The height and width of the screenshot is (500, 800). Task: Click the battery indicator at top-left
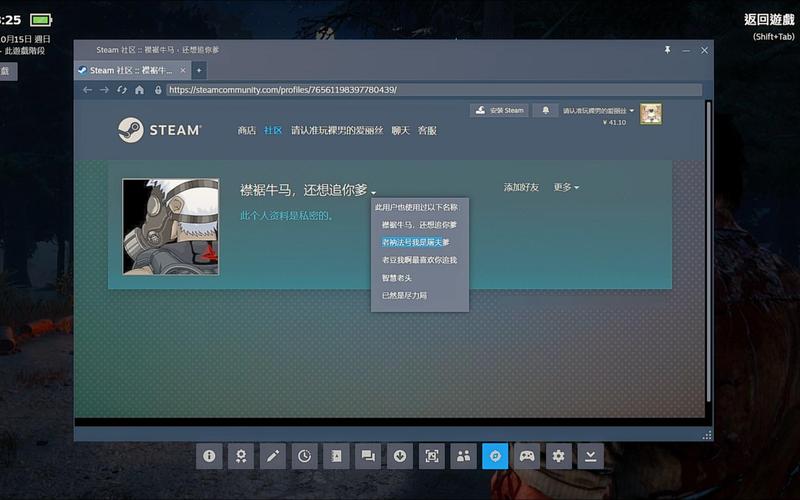41,20
